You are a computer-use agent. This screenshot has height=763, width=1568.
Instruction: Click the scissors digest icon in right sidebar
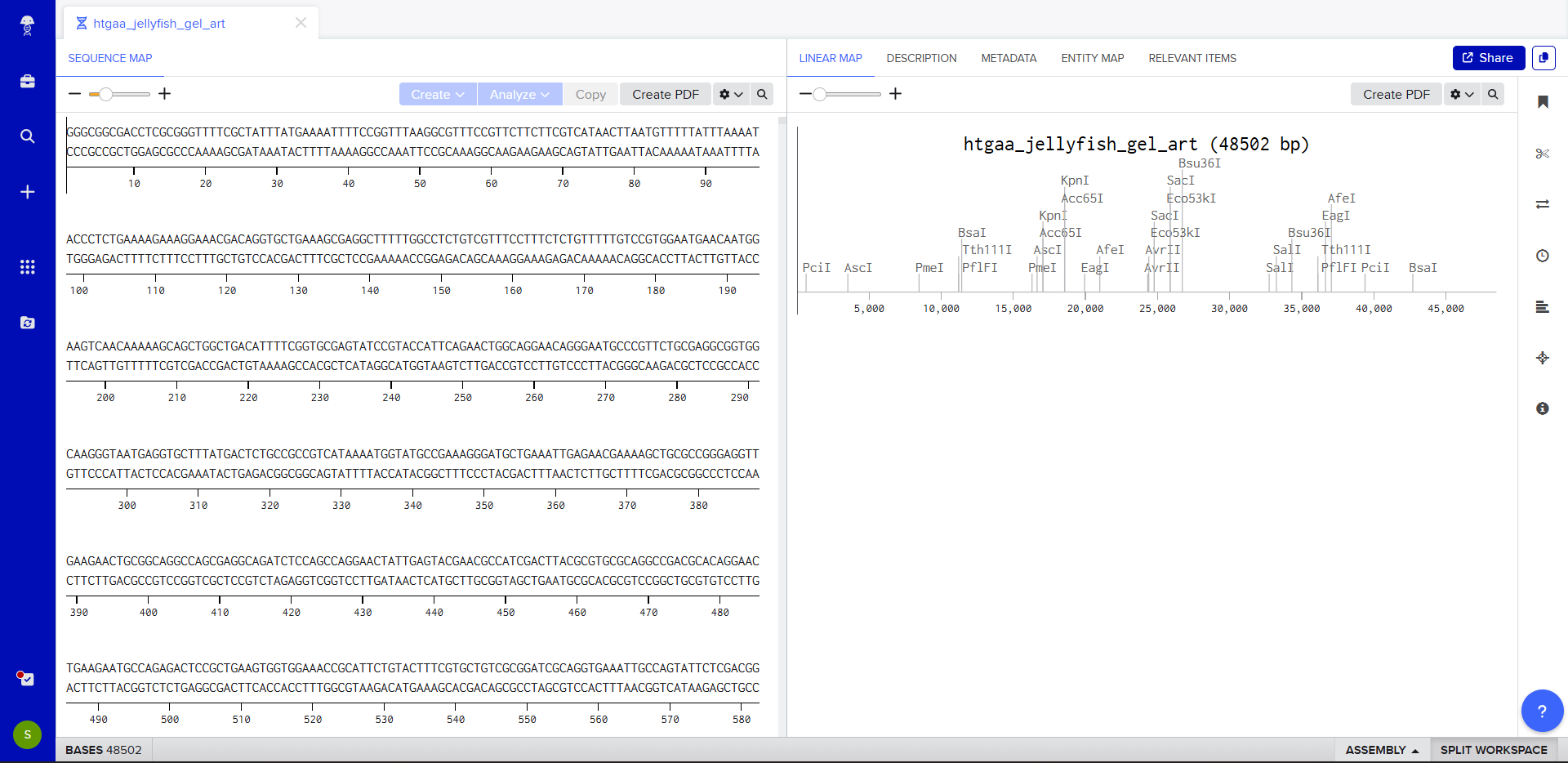click(x=1542, y=154)
